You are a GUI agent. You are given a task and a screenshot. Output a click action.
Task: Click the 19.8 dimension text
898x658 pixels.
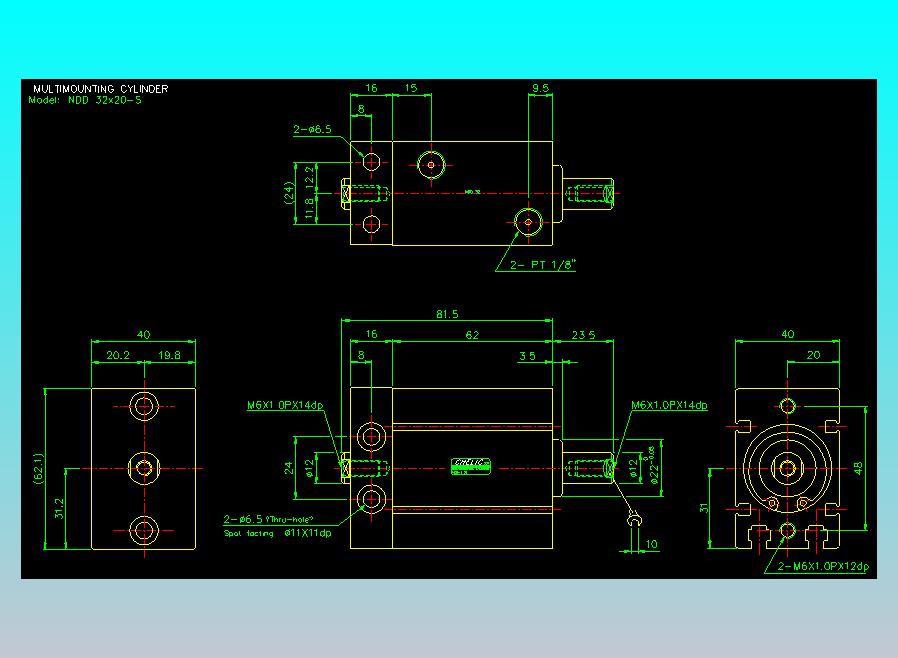[170, 355]
